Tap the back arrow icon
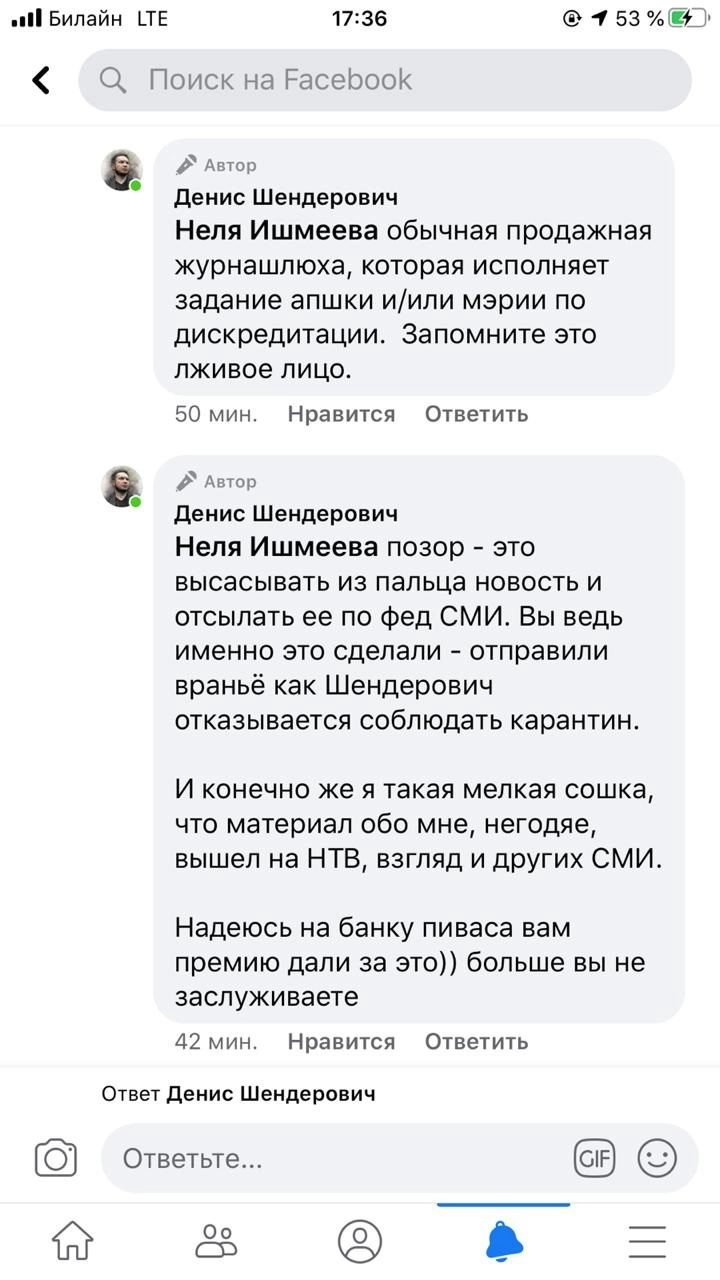This screenshot has width=720, height=1280. pyautogui.click(x=41, y=80)
